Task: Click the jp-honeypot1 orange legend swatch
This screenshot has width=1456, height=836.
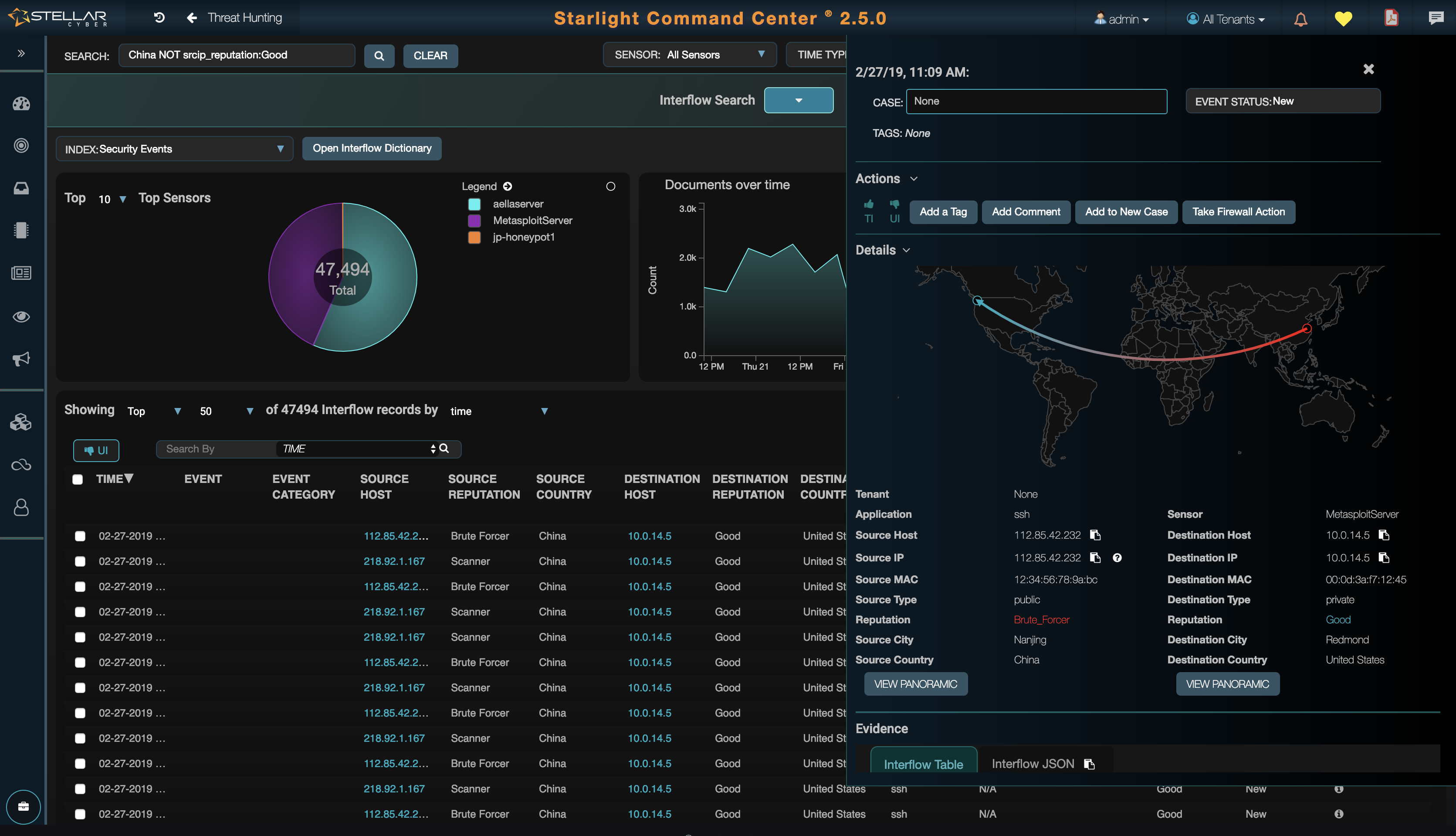Action: 474,237
